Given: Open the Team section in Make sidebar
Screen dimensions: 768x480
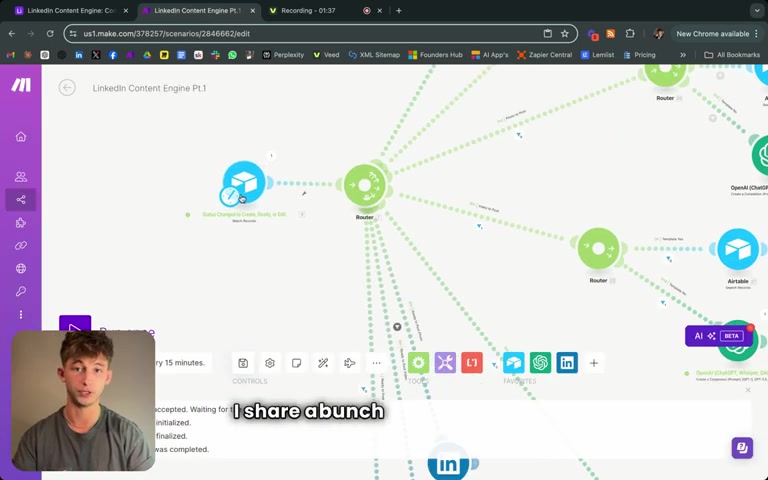Looking at the screenshot, I should point(21,176).
